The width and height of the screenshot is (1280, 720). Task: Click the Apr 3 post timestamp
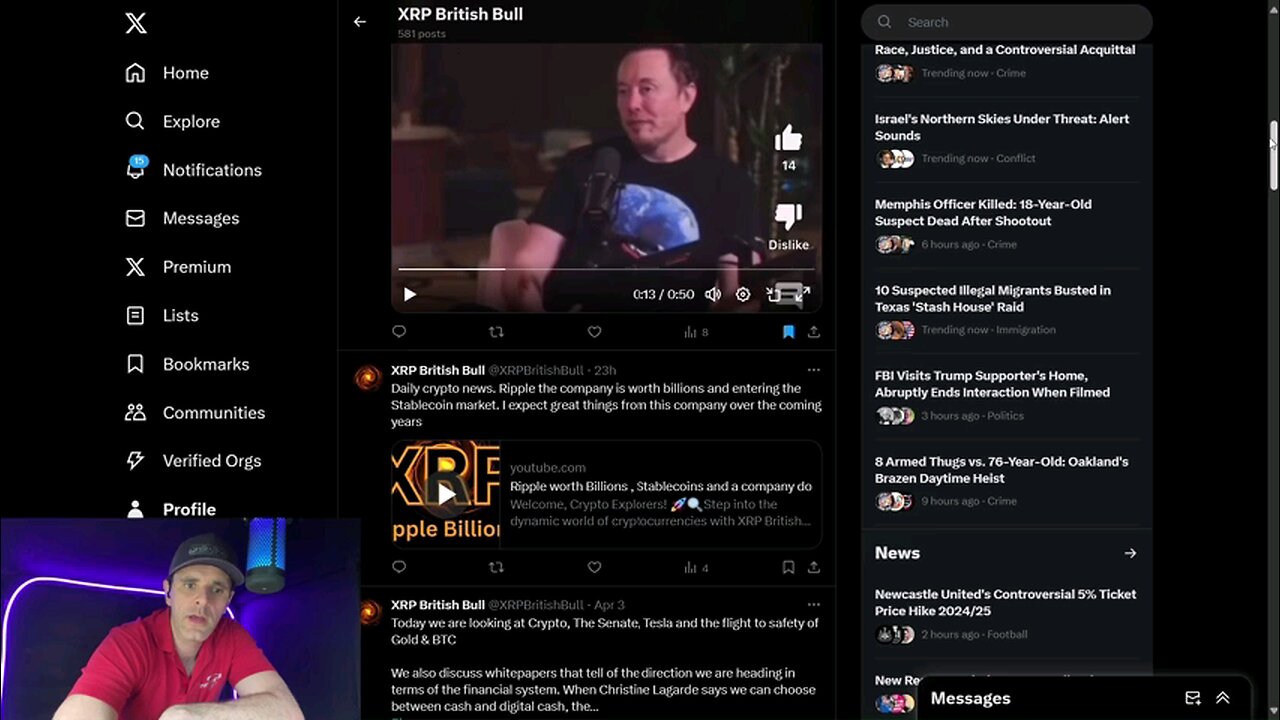coord(609,605)
